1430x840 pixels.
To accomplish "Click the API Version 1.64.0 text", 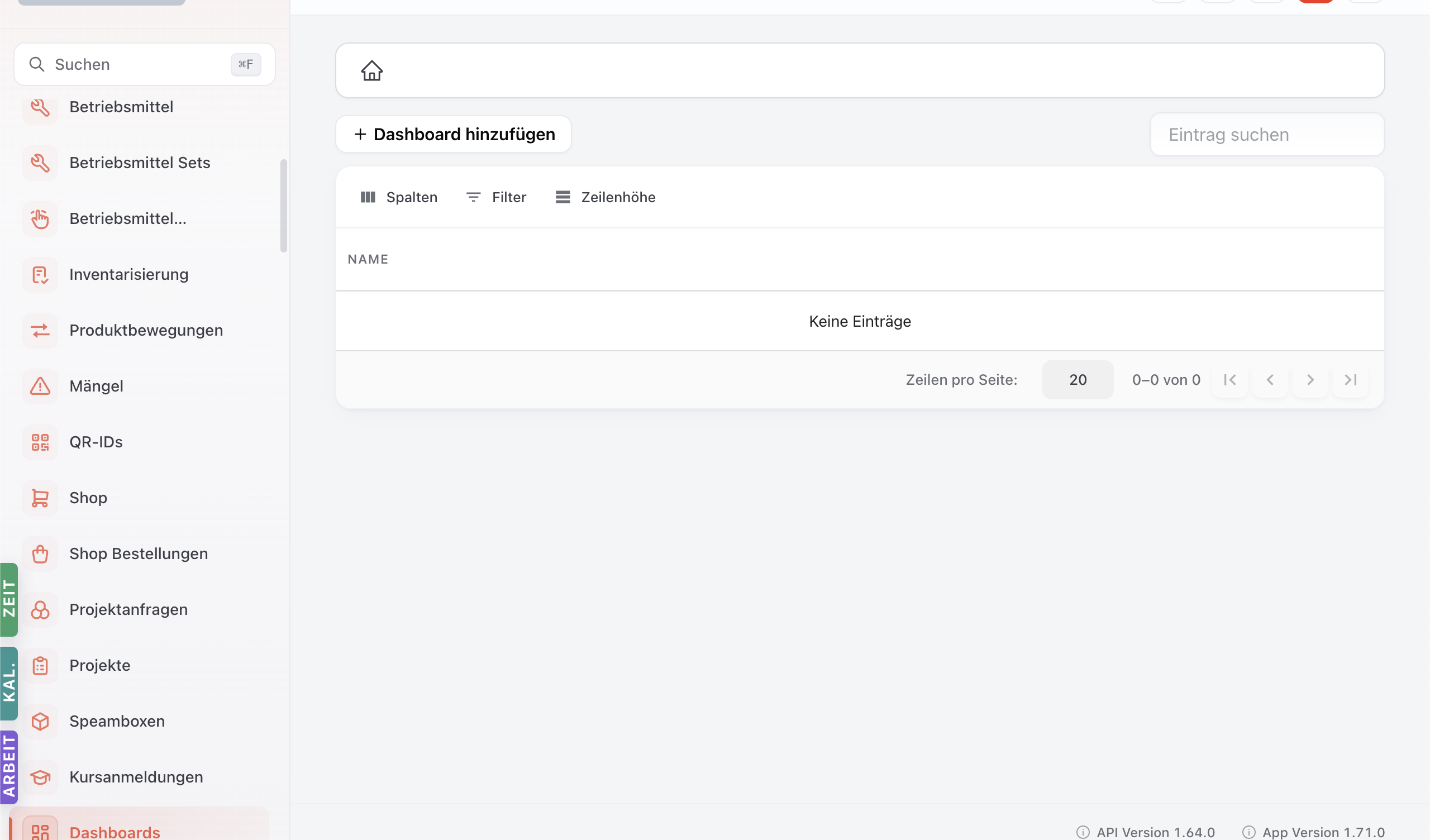I will coord(1155,832).
